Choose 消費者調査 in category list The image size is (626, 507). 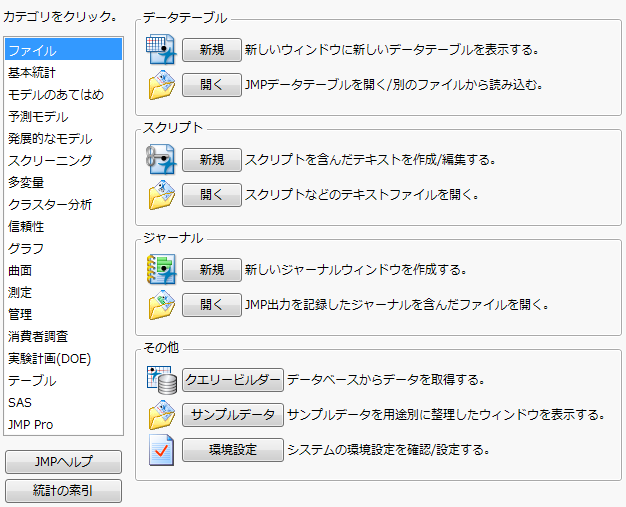(63, 336)
